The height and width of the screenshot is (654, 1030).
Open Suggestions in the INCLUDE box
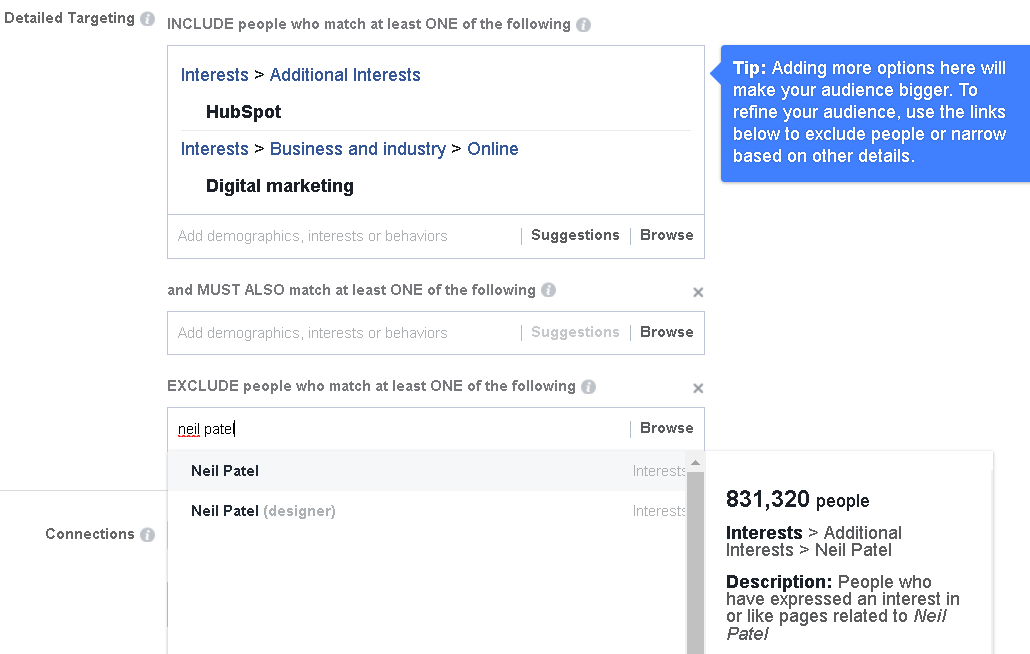pos(575,236)
